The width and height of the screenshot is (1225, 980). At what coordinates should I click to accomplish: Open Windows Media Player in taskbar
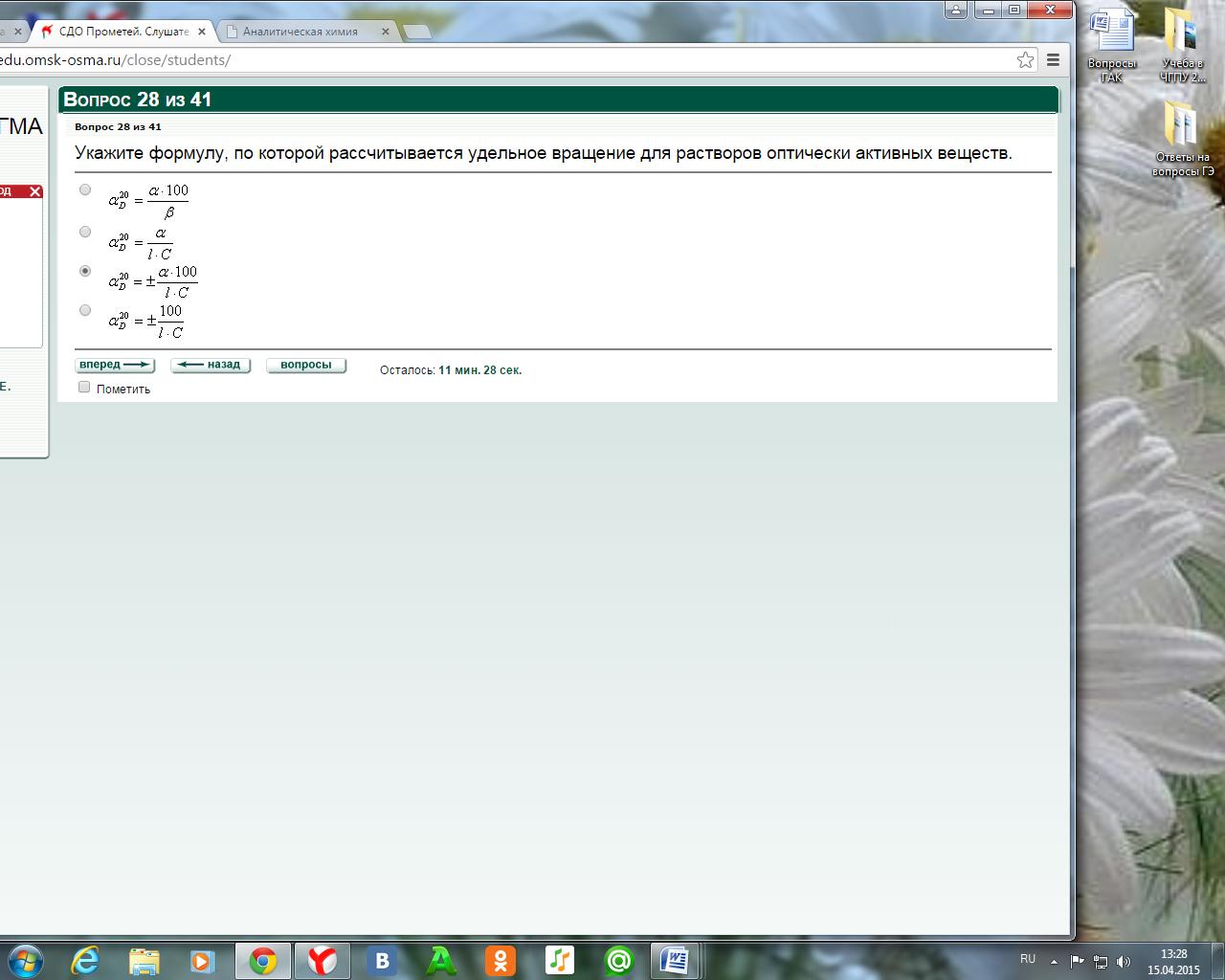pos(203,960)
